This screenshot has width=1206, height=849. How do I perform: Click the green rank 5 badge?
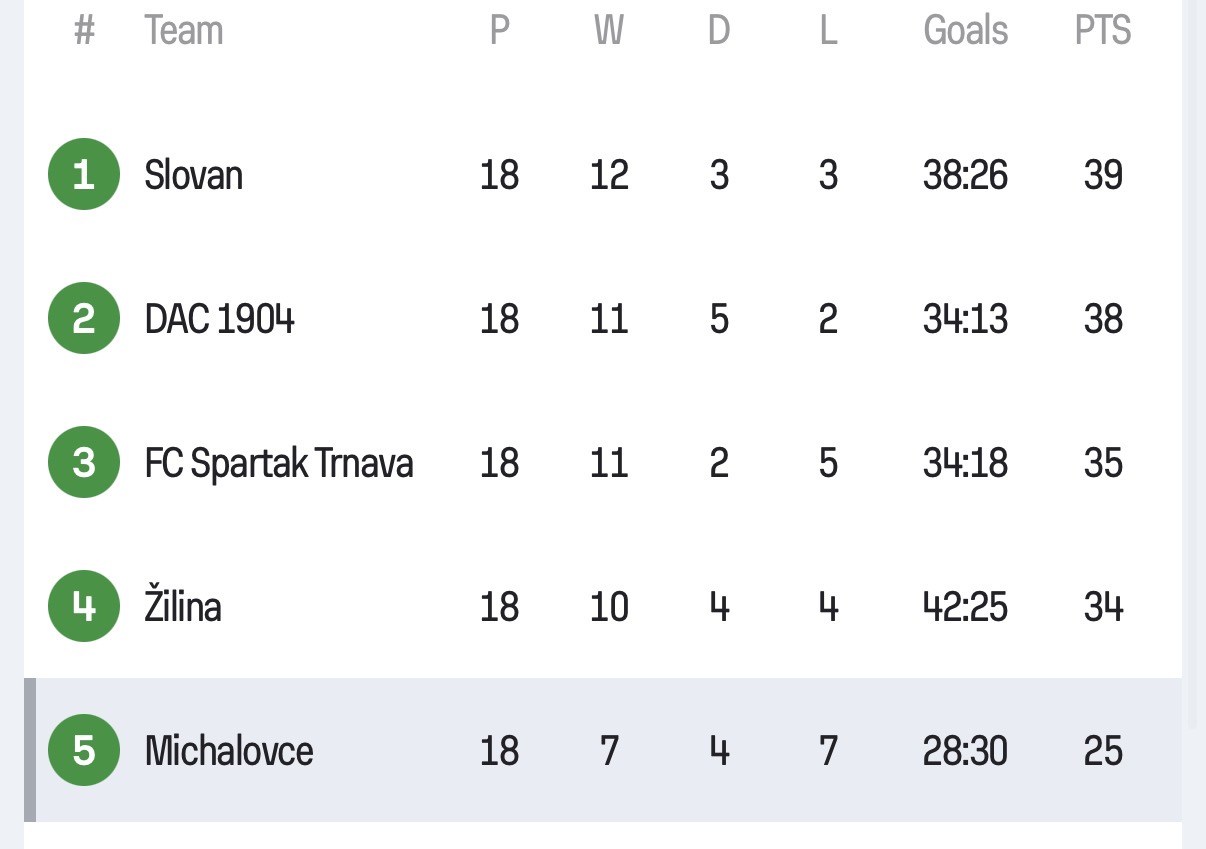pos(84,750)
